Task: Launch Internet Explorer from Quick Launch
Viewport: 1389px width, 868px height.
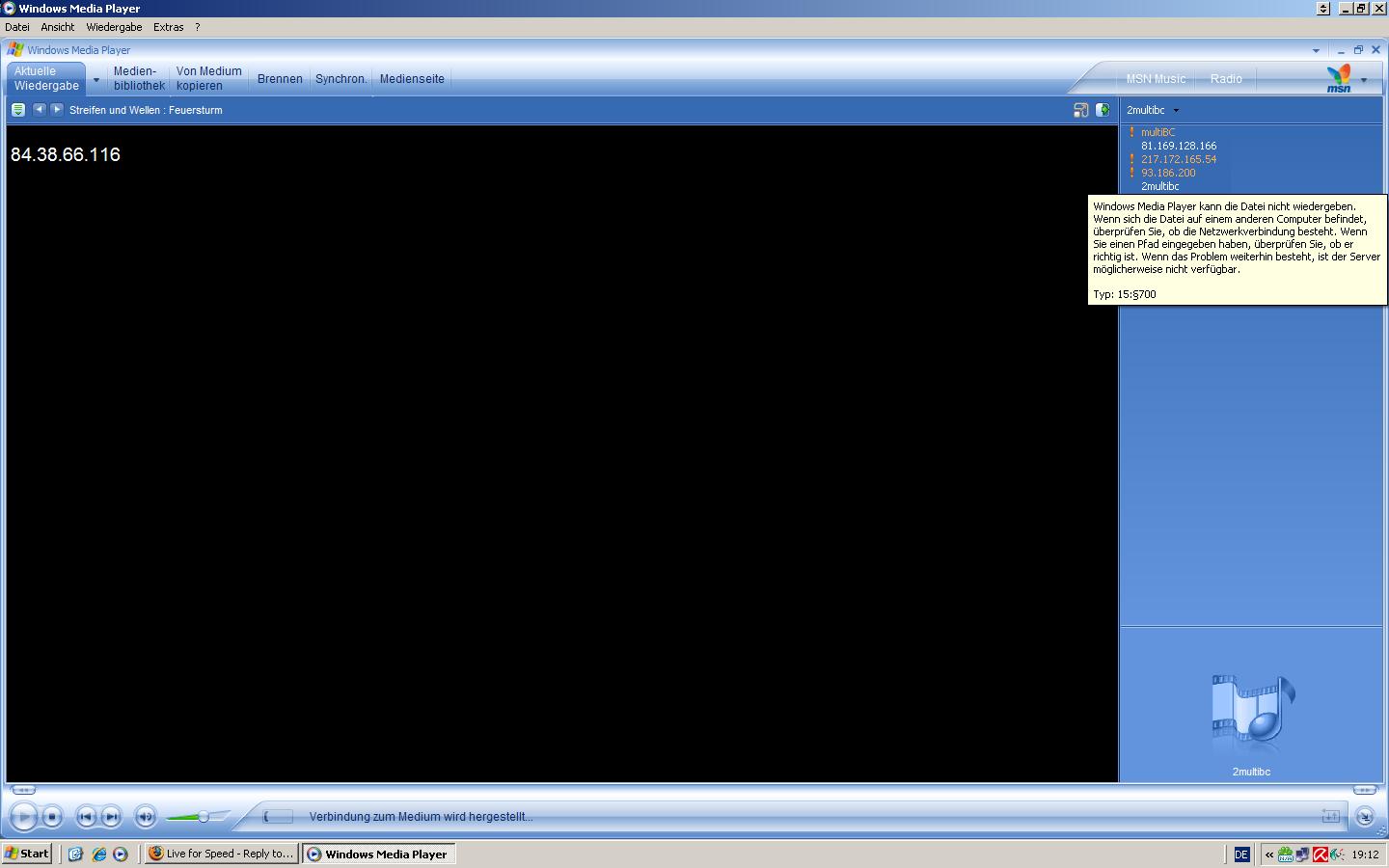Action: tap(98, 854)
